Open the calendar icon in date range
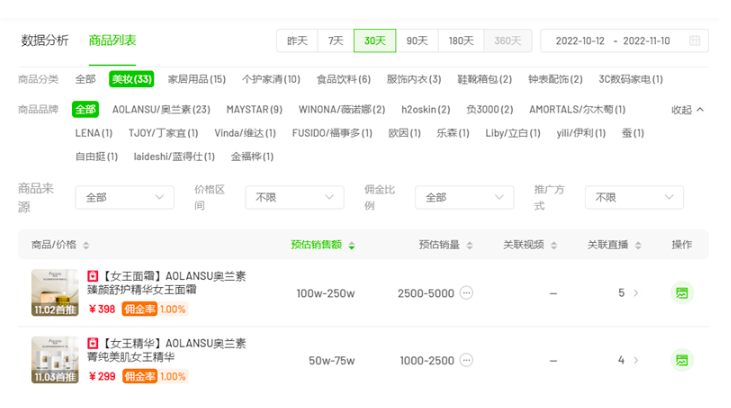The height and width of the screenshot is (408, 731). (696, 41)
